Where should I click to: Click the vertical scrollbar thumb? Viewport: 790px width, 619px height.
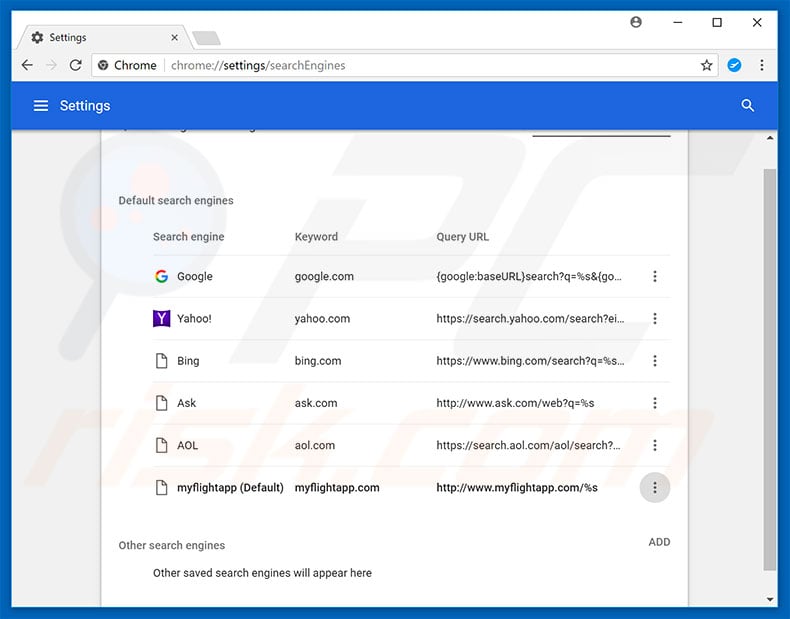pyautogui.click(x=769, y=370)
